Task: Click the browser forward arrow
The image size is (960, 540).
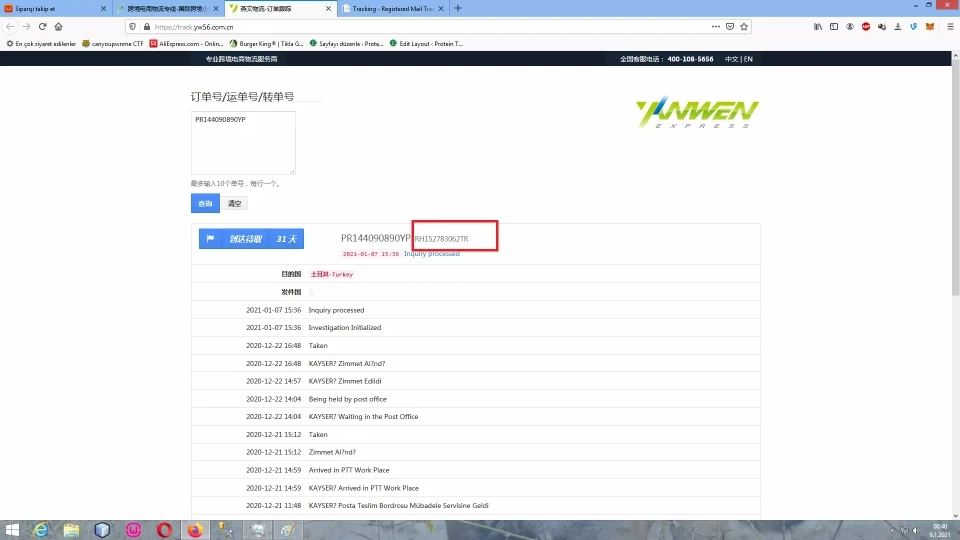Action: pos(26,26)
